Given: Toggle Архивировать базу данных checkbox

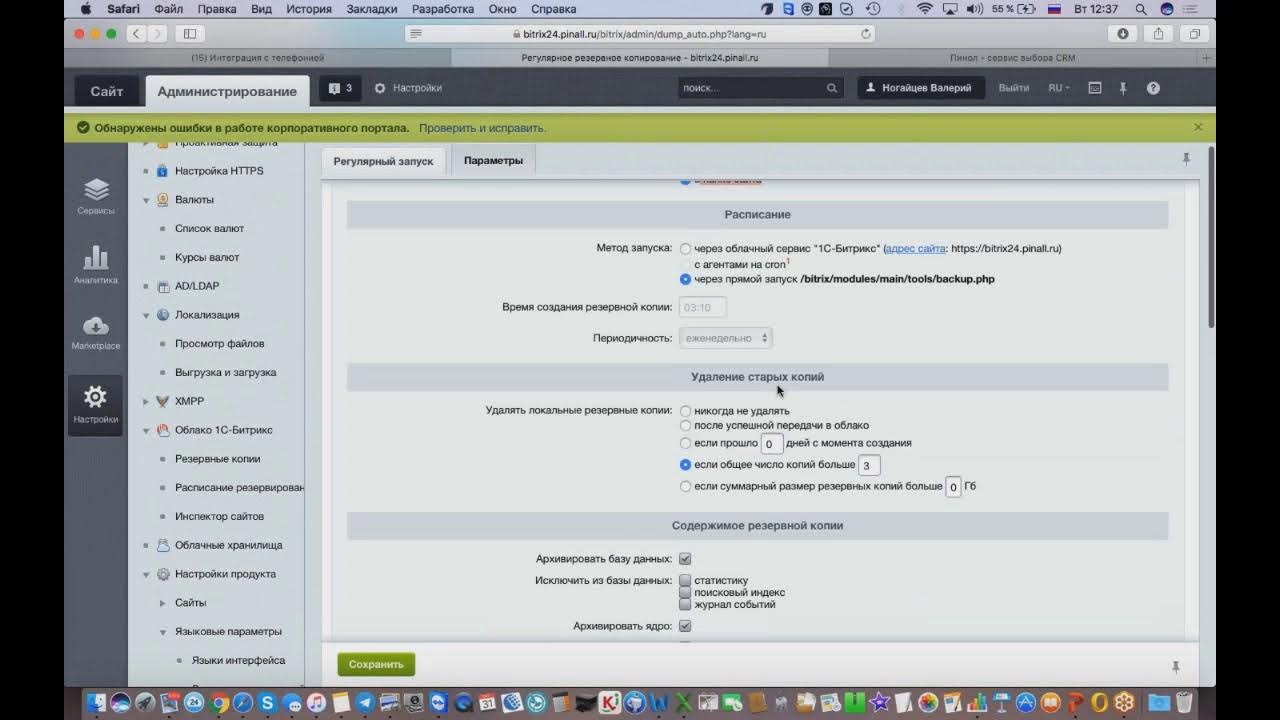Looking at the screenshot, I should point(685,559).
